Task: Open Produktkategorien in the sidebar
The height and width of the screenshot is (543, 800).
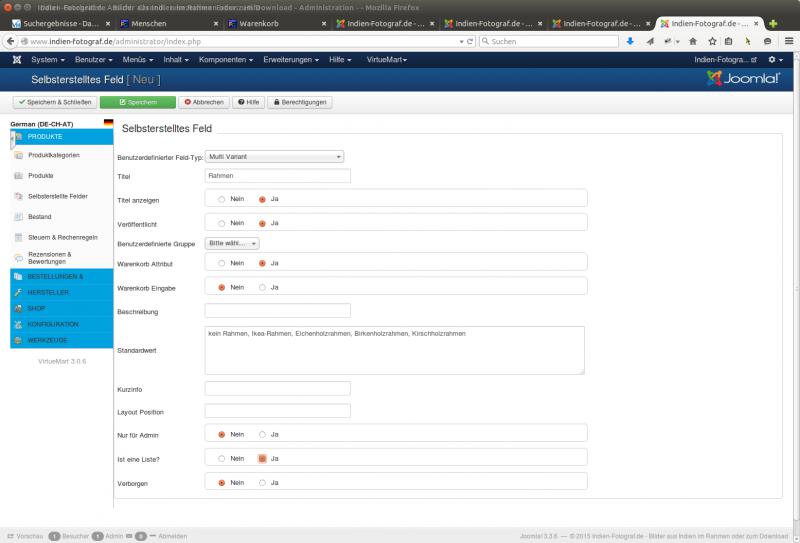Action: pyautogui.click(x=54, y=155)
